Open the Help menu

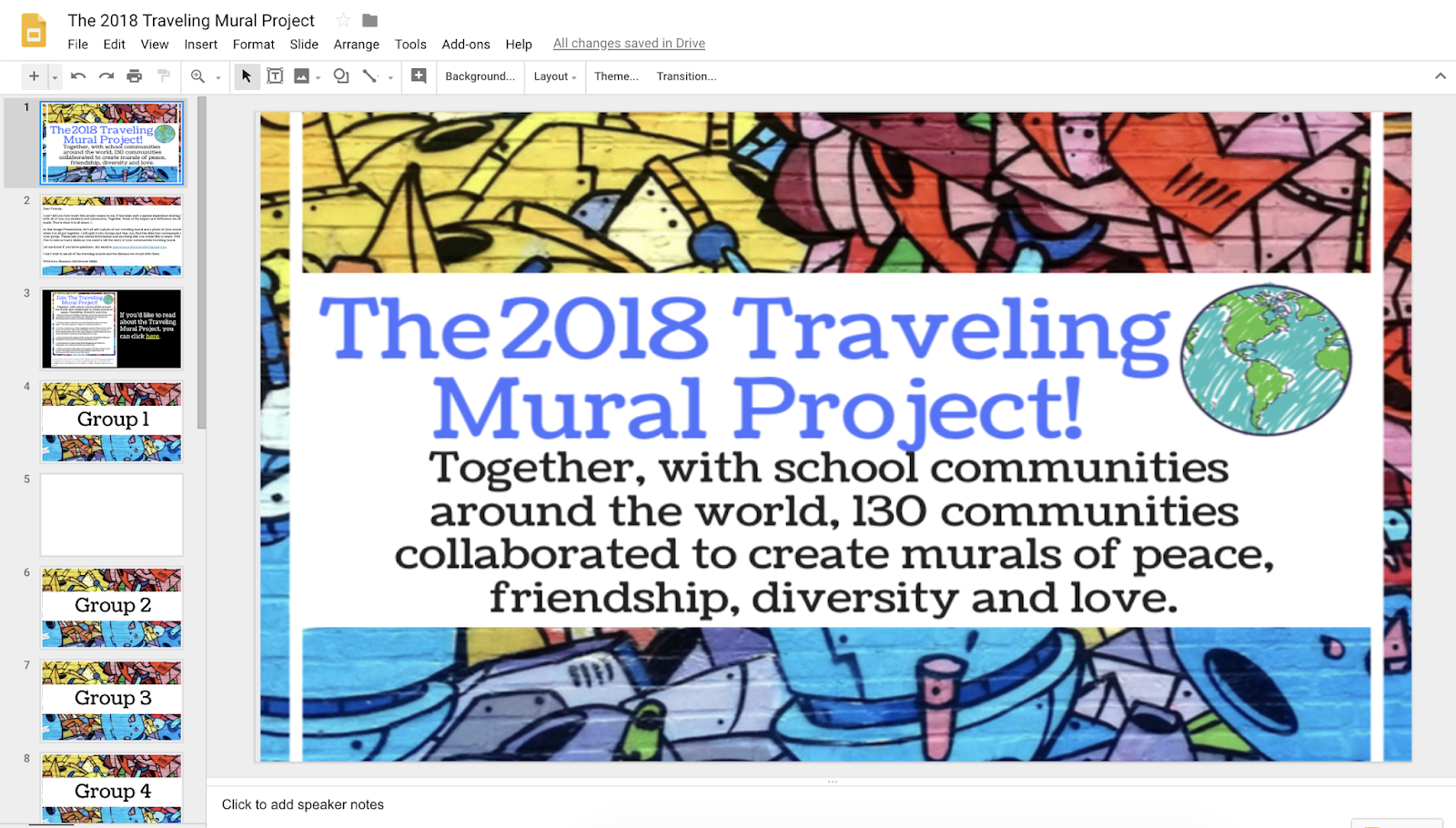(x=519, y=44)
